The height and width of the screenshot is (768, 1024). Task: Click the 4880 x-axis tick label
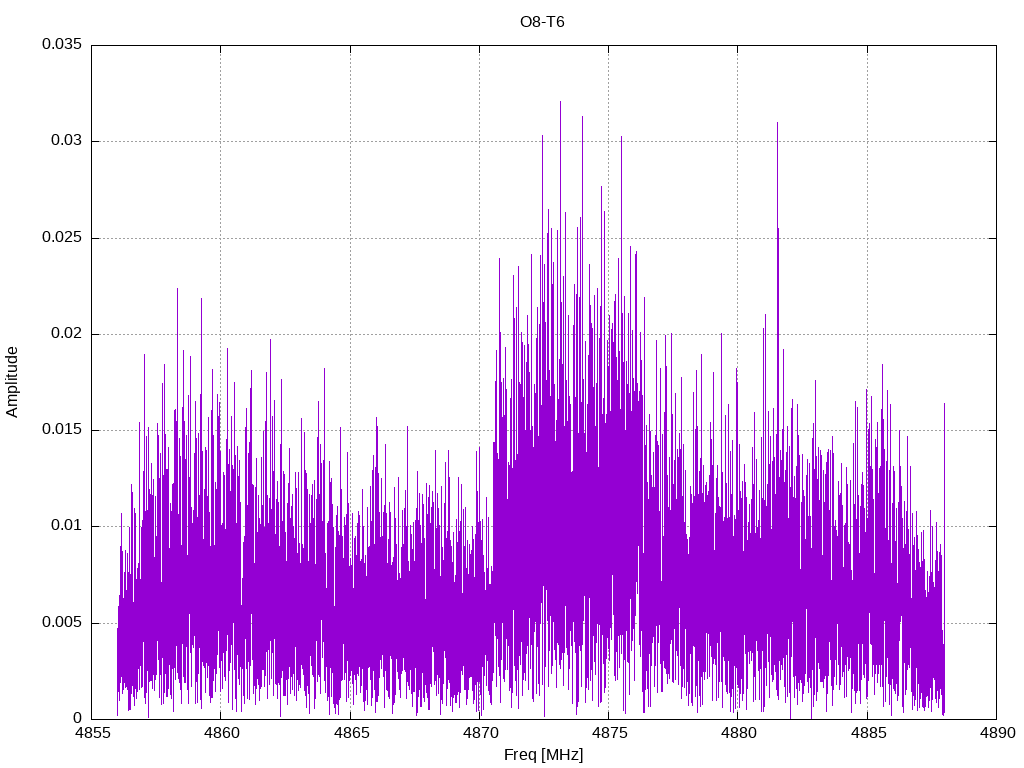[738, 733]
